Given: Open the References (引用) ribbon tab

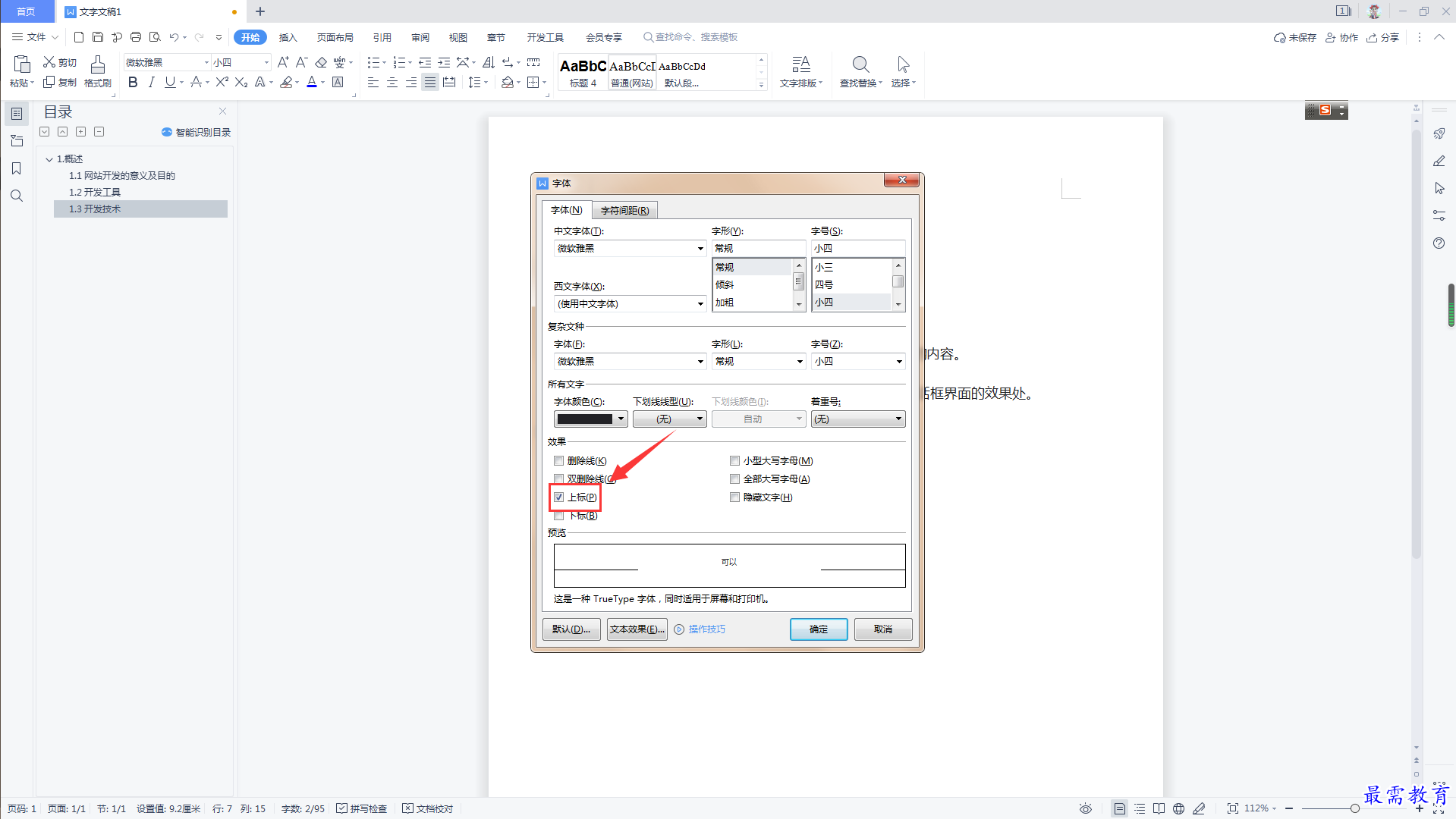Looking at the screenshot, I should tap(382, 37).
